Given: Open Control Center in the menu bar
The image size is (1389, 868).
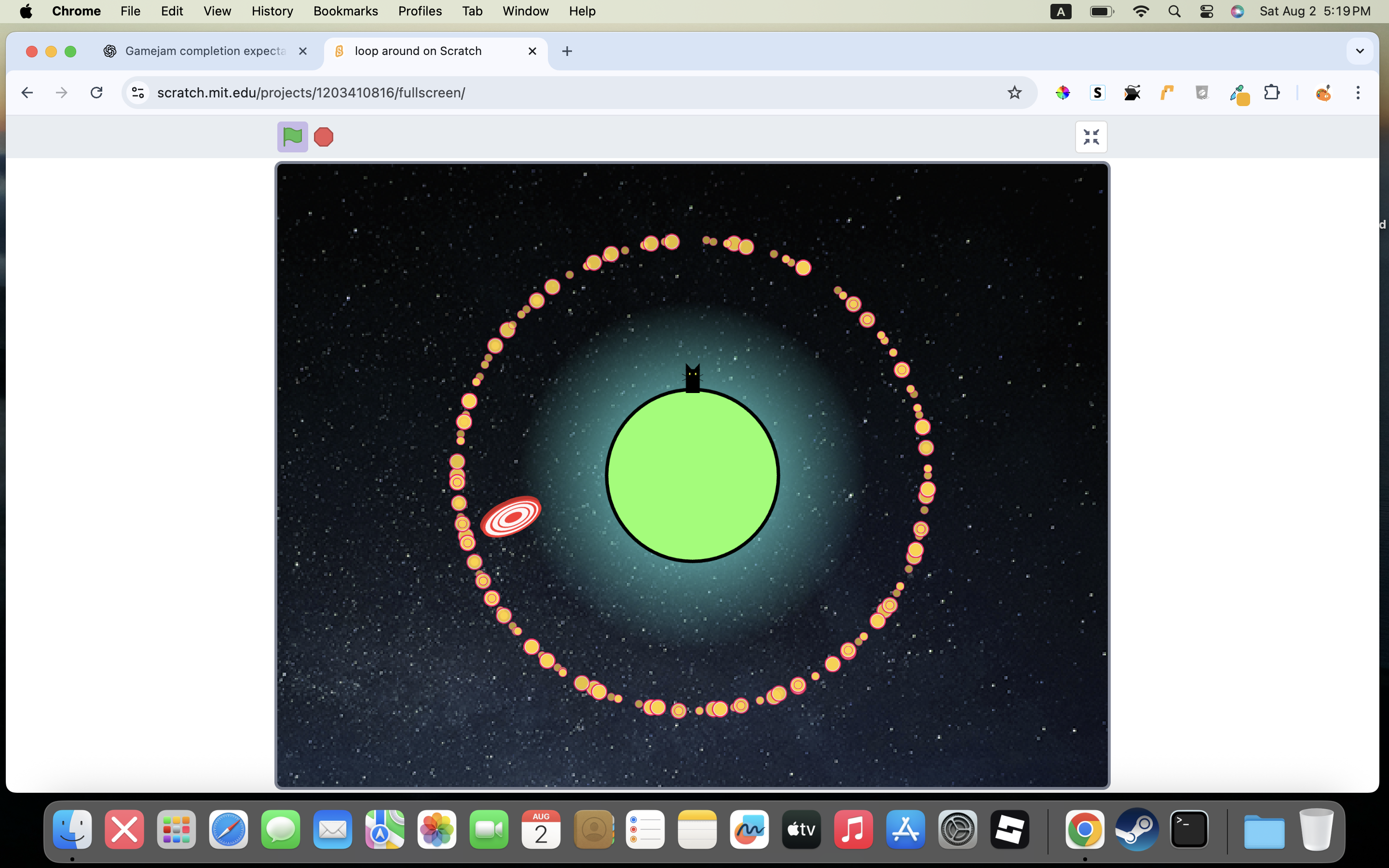Looking at the screenshot, I should 1206,12.
